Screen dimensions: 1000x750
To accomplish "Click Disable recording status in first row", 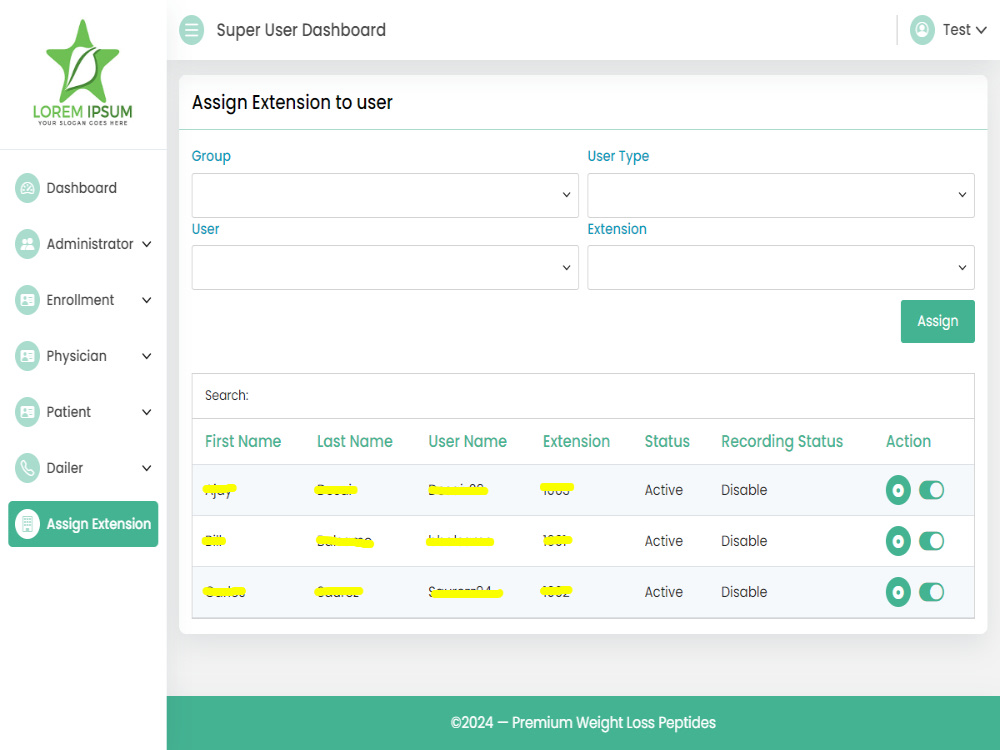I will pyautogui.click(x=744, y=490).
